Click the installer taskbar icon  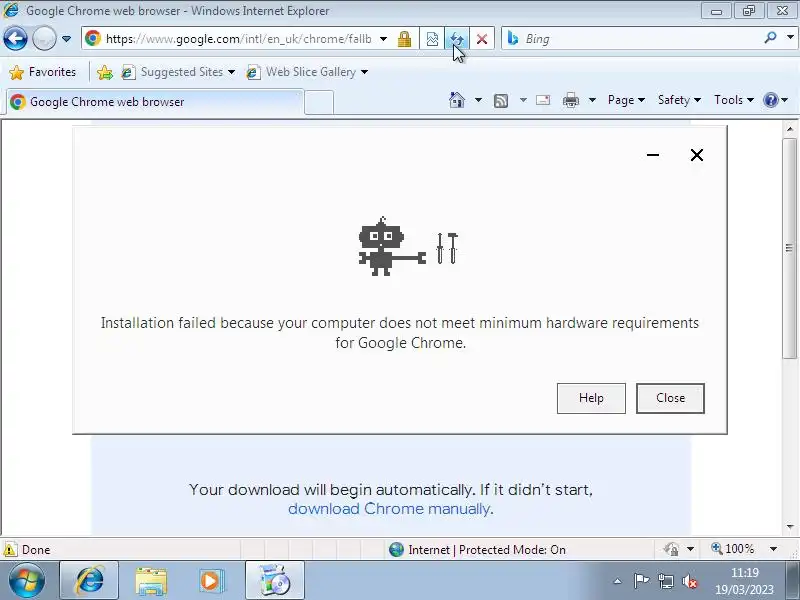(x=274, y=581)
